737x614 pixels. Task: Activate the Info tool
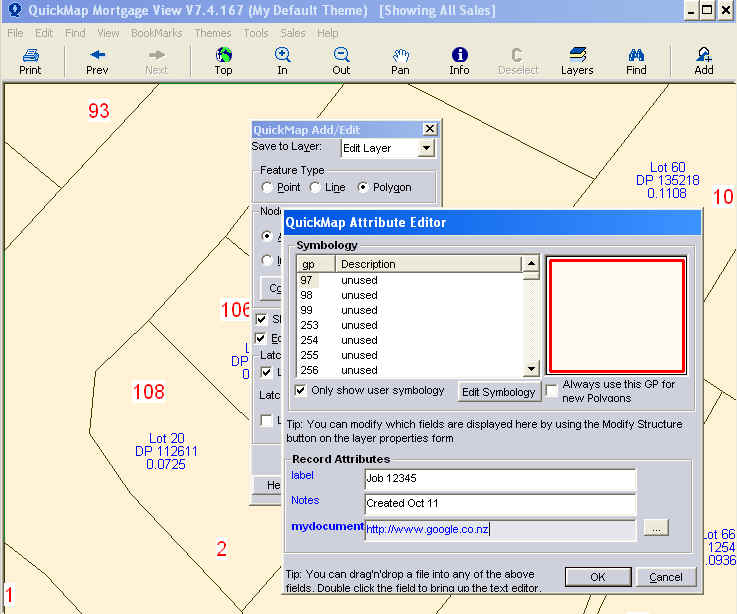459,61
